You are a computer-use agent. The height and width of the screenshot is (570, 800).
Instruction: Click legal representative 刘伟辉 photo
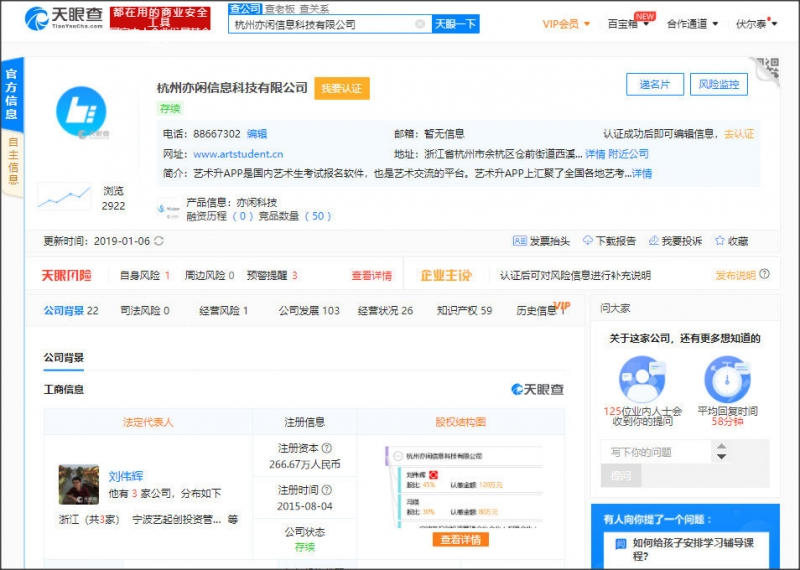(x=79, y=484)
